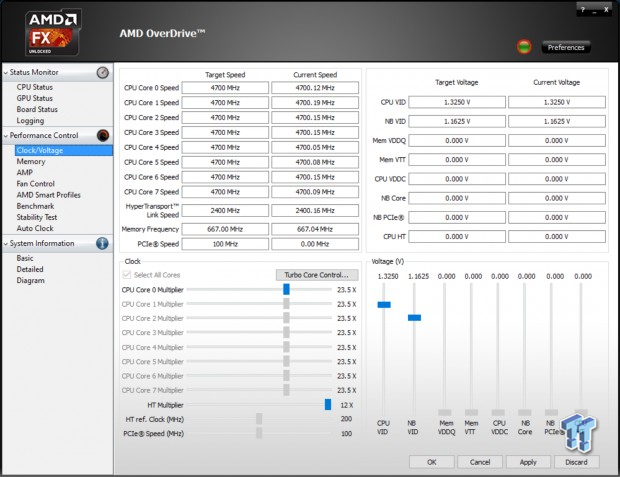Collapse the Status Monitor section
Viewport: 620px width, 477px height.
coord(5,72)
